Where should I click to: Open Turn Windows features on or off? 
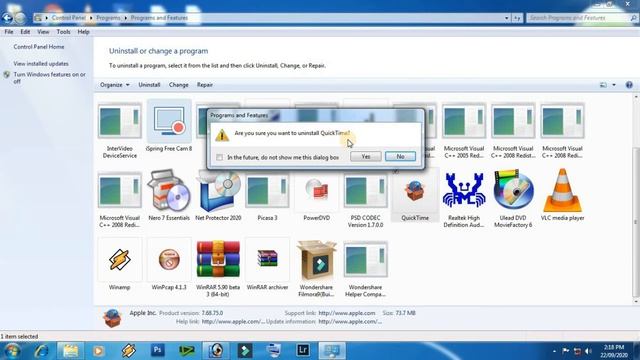click(x=49, y=78)
